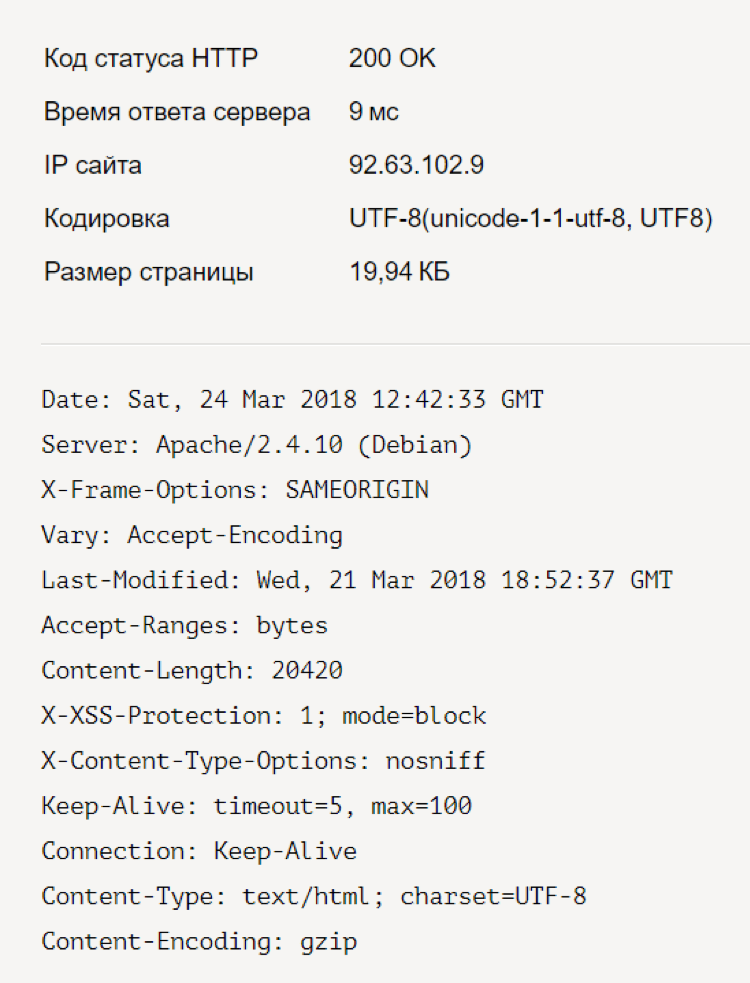The height and width of the screenshot is (983, 750).
Task: Click the "IP сайта" label
Action: click(x=92, y=165)
